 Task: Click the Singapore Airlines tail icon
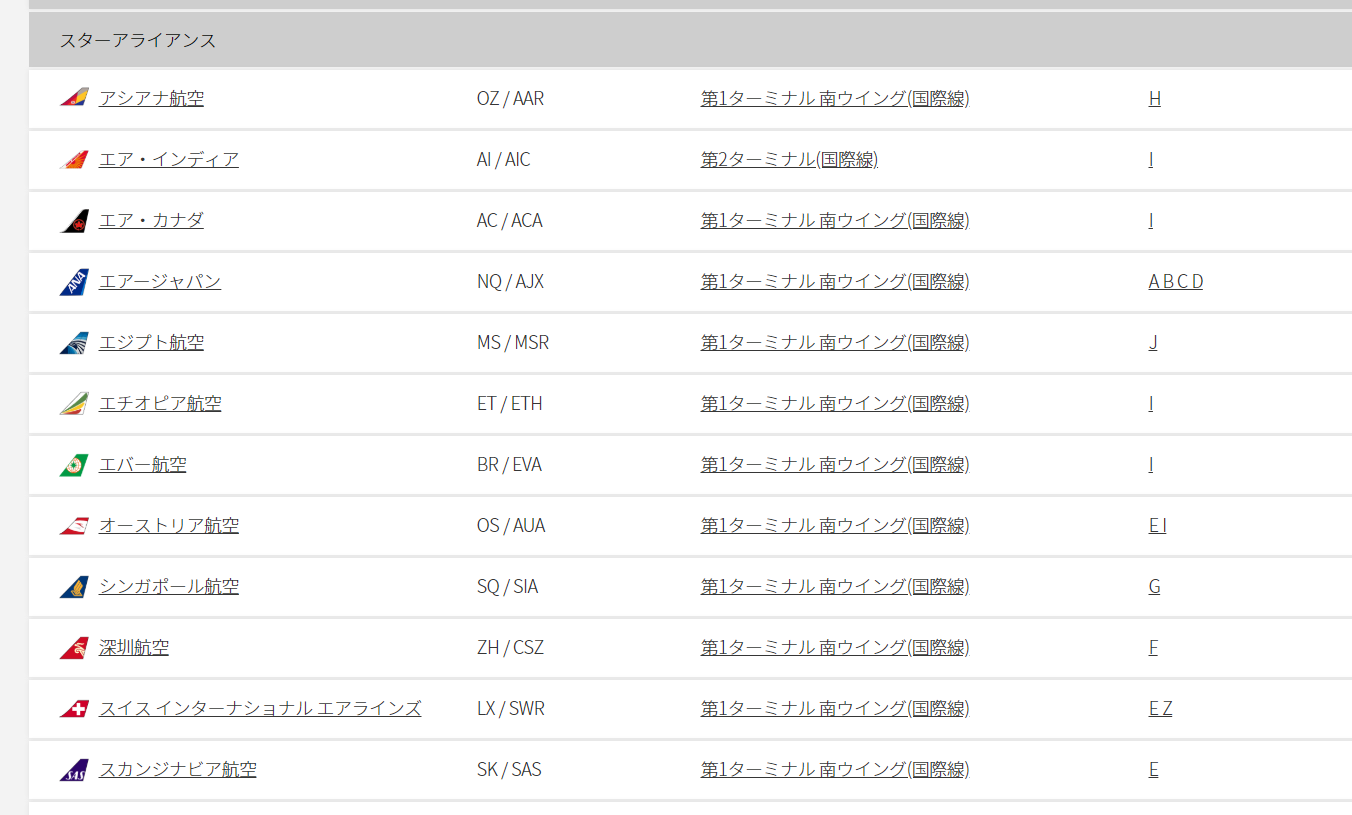(74, 587)
